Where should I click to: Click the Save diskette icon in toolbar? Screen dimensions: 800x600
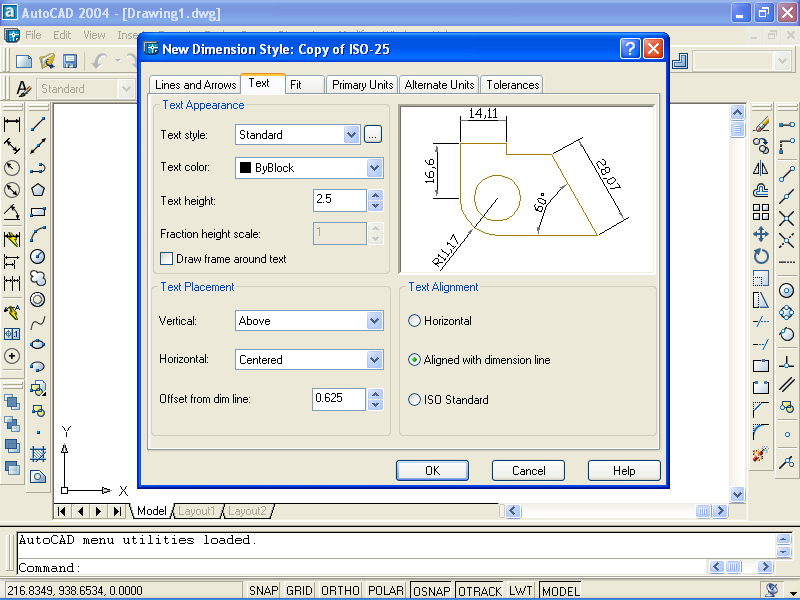[70, 62]
